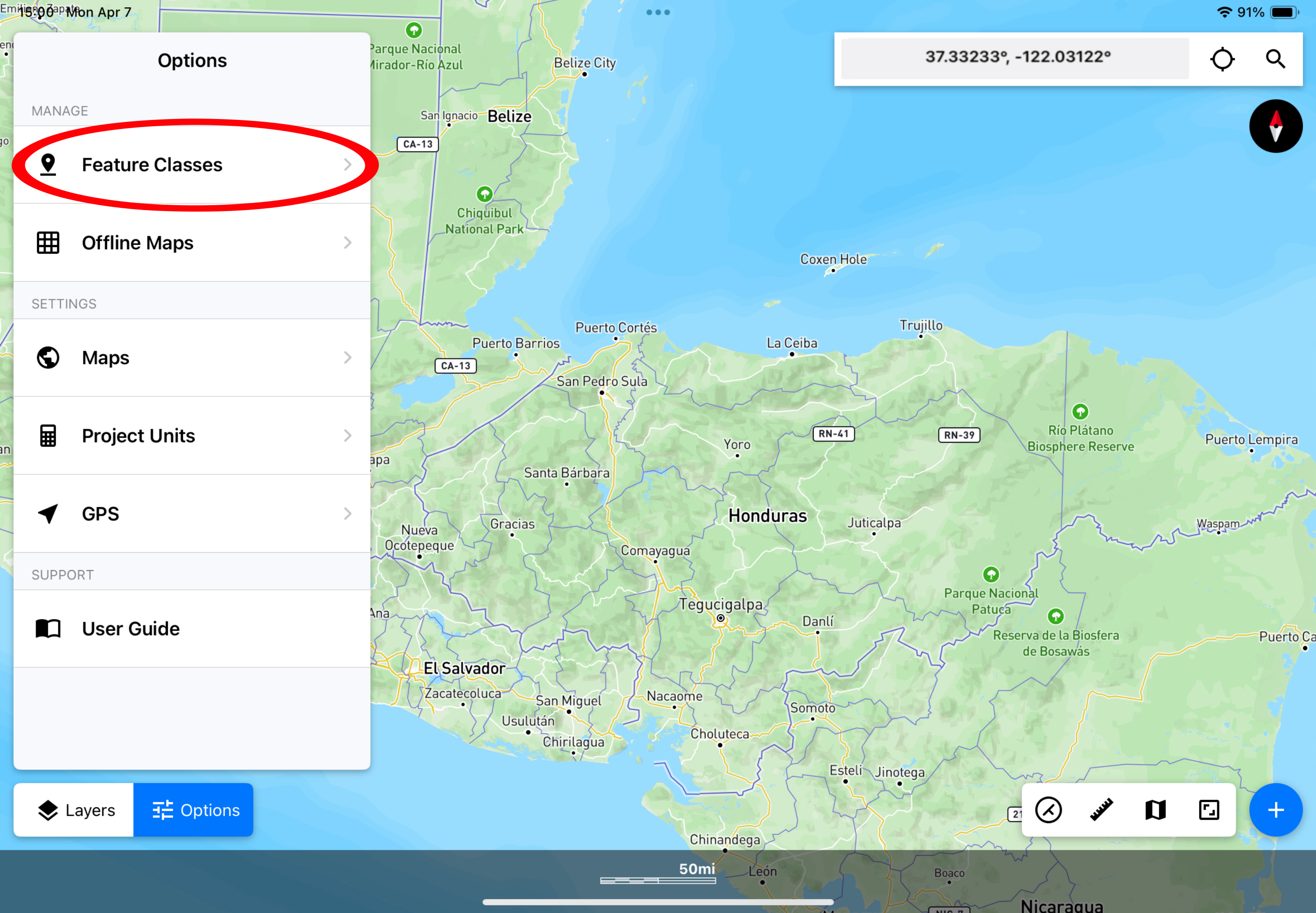The width and height of the screenshot is (1316, 913).
Task: Open the three-dot multitasking menu
Action: point(658,12)
